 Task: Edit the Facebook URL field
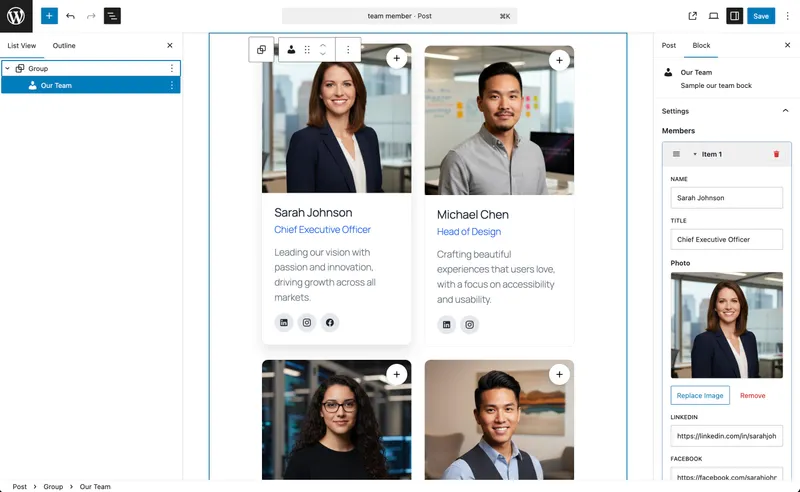point(727,474)
